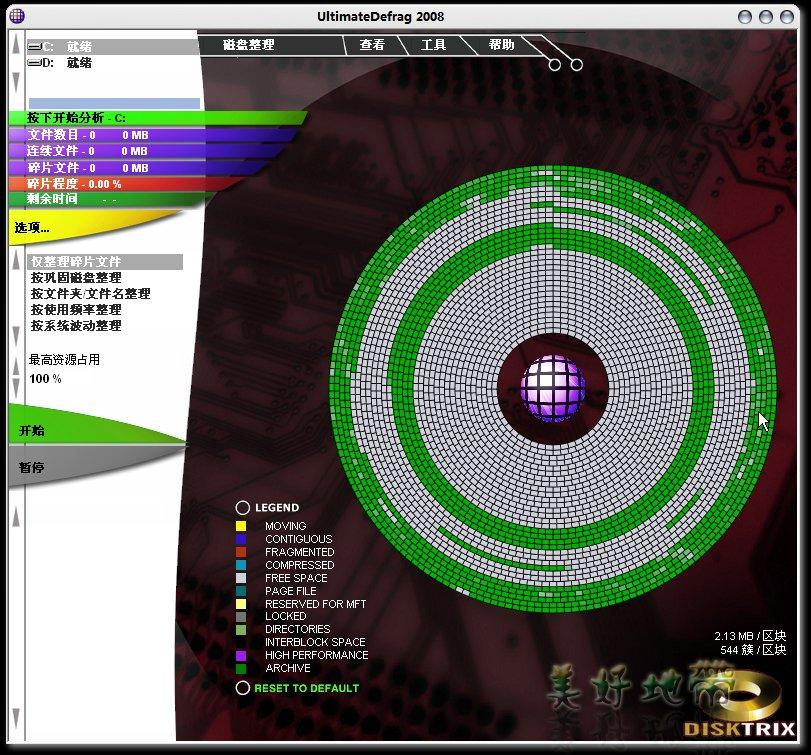Screen dimensions: 811x755
Task: Click the drive icon next to D:
Action: point(34,63)
